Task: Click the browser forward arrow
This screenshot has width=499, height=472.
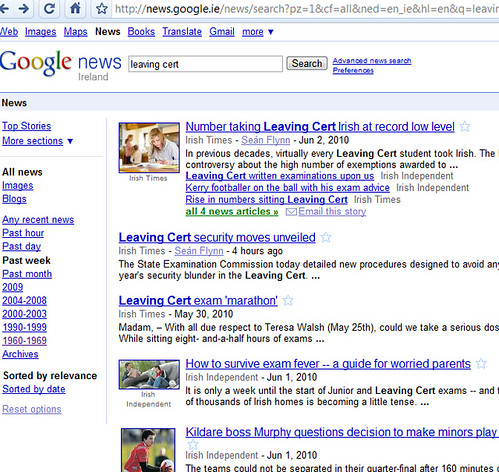Action: pyautogui.click(x=24, y=8)
